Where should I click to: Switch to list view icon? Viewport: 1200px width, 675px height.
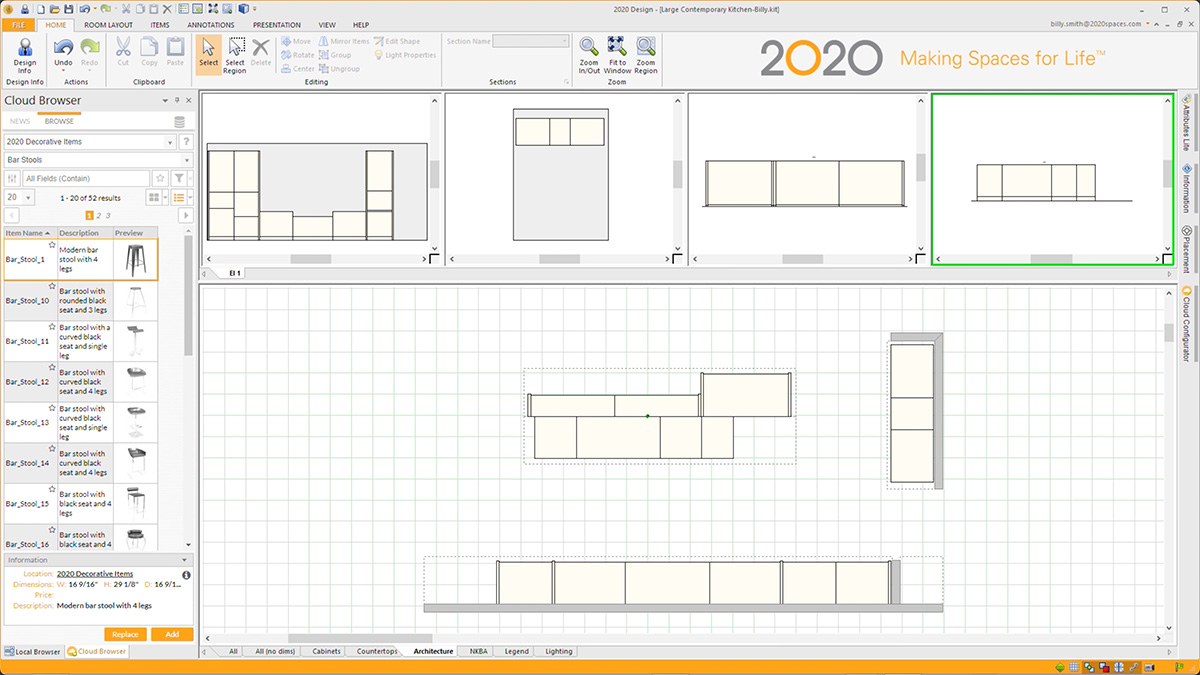click(179, 198)
